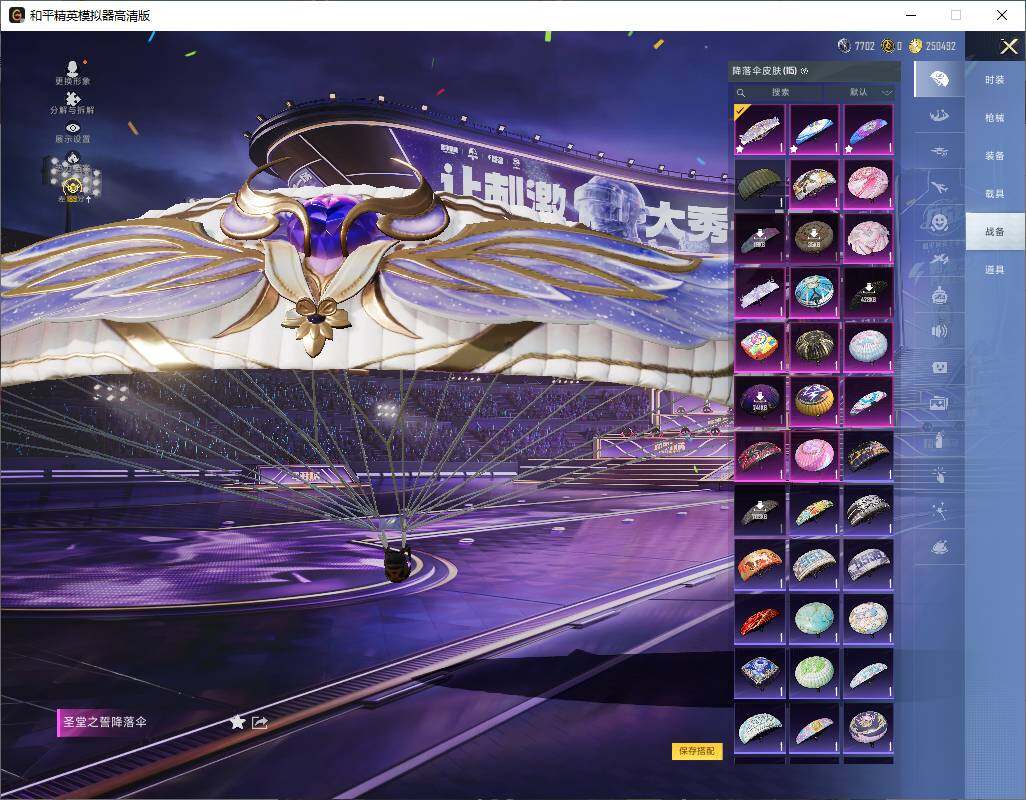Image resolution: width=1026 pixels, height=800 pixels.
Task: Open the skydiving pose category icon
Action: click(x=939, y=116)
